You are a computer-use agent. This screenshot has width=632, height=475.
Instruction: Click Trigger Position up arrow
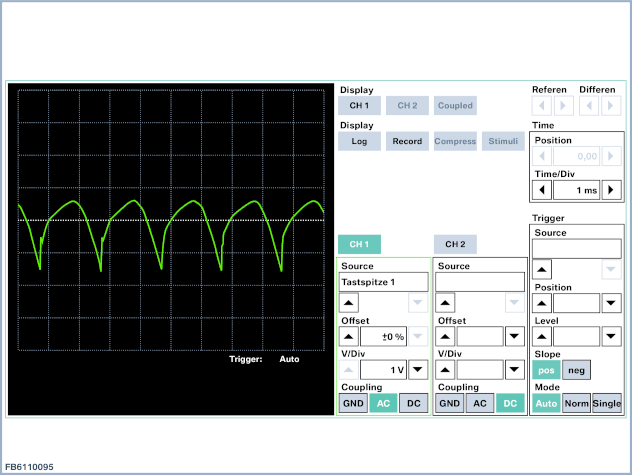click(542, 303)
